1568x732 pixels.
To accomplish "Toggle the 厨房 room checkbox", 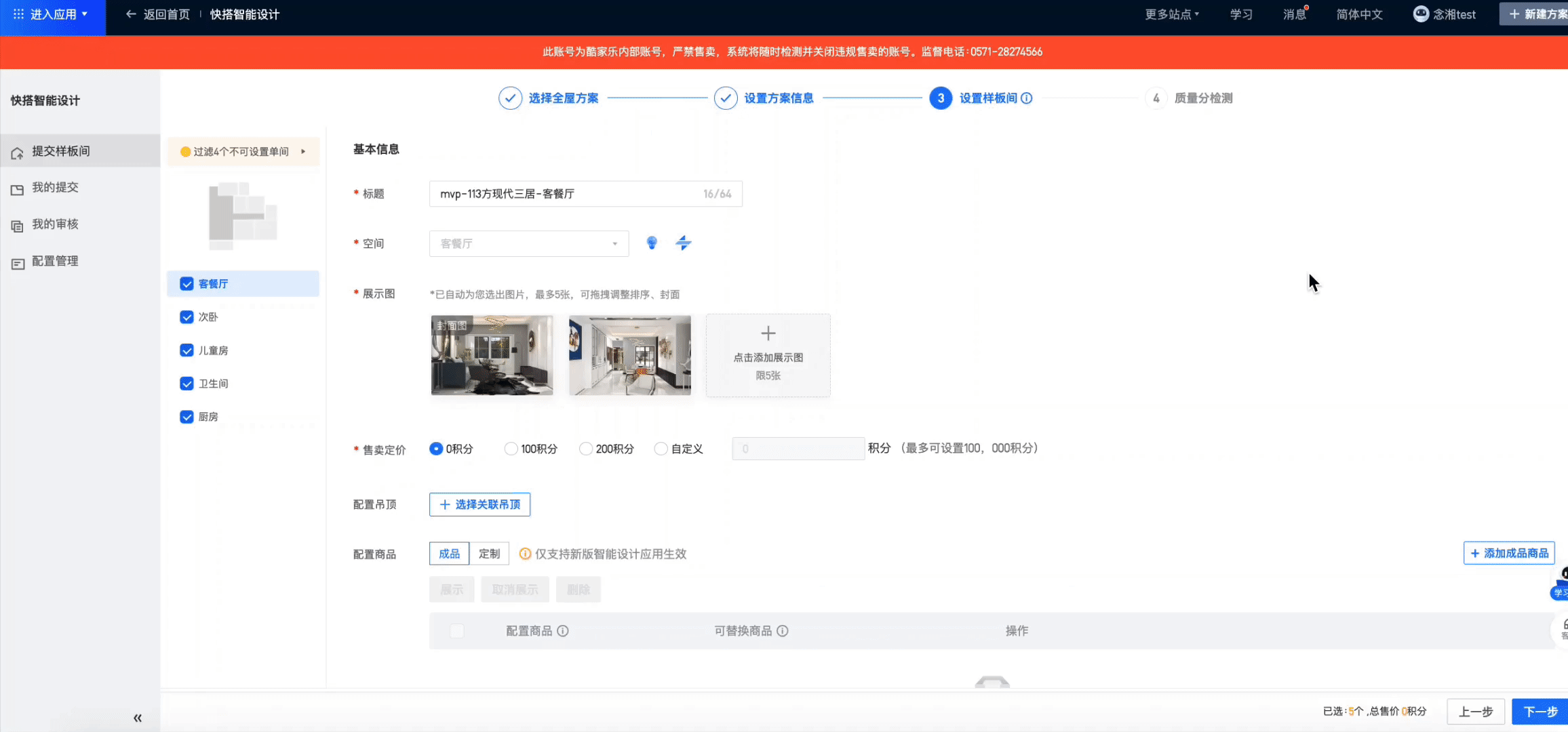I will point(187,417).
